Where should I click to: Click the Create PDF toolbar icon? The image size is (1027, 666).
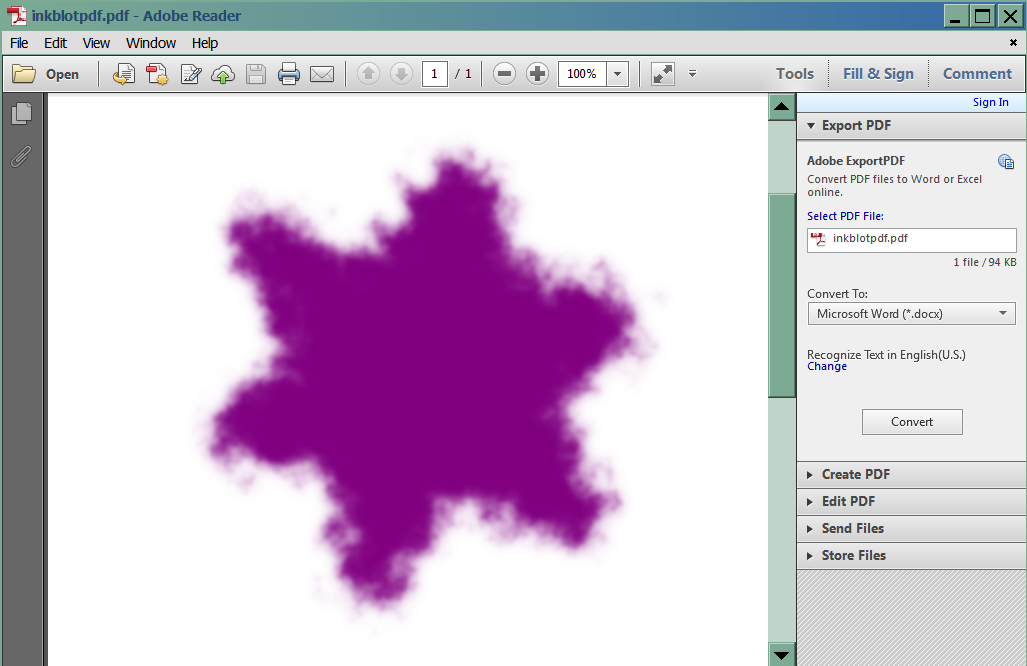pyautogui.click(x=157, y=74)
